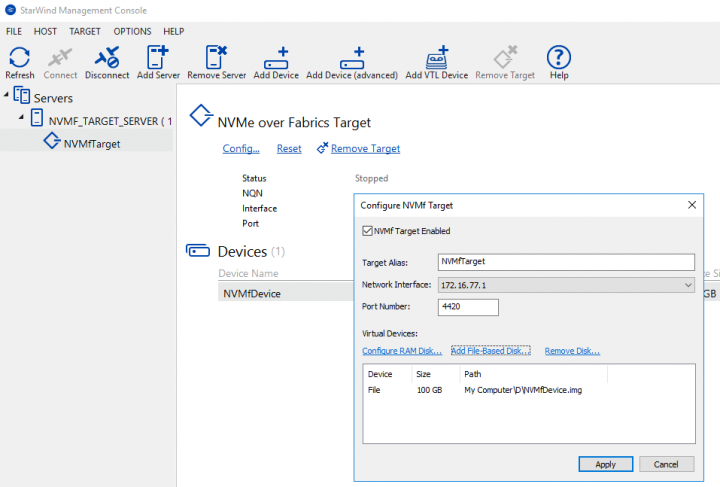Click the grayed Remove Target toolbar icon

pyautogui.click(x=505, y=57)
